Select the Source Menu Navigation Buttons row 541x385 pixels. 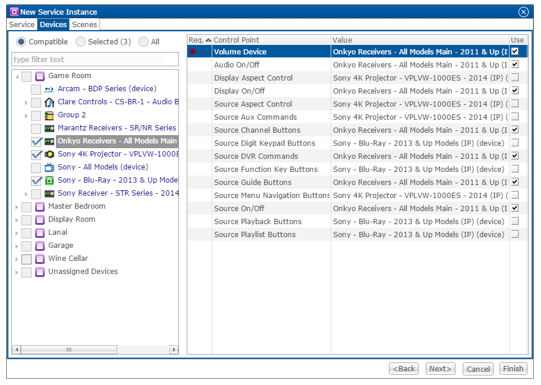coord(357,195)
